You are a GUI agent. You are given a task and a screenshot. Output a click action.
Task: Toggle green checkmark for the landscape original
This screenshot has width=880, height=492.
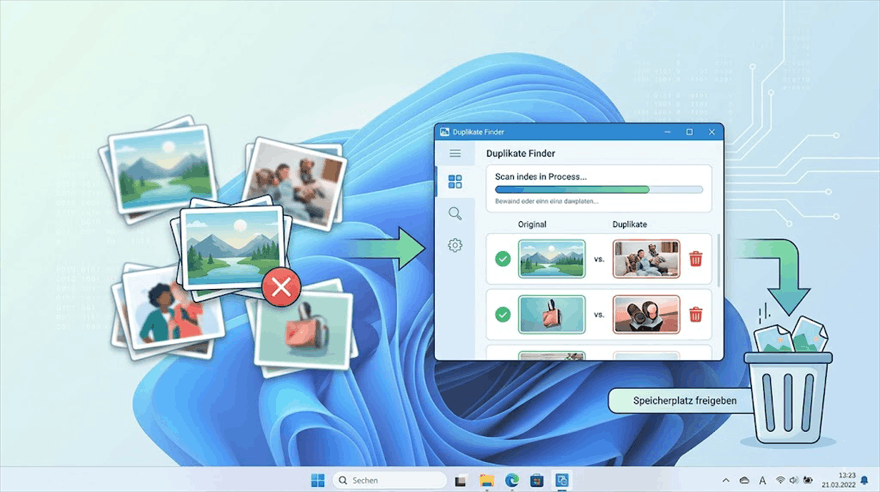(x=502, y=259)
